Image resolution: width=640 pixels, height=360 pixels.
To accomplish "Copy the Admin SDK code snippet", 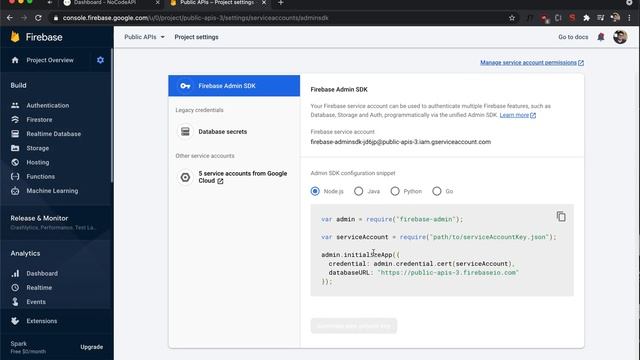I will click(561, 216).
